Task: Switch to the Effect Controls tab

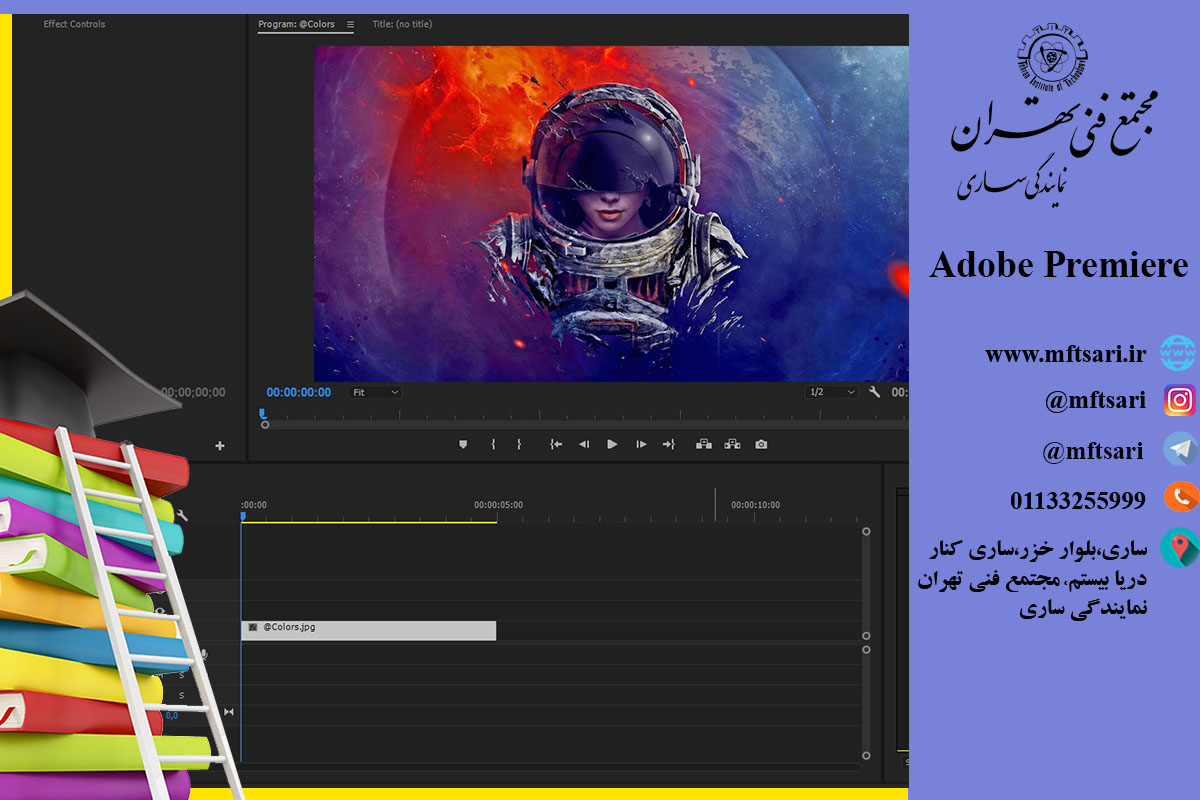Action: 74,24
